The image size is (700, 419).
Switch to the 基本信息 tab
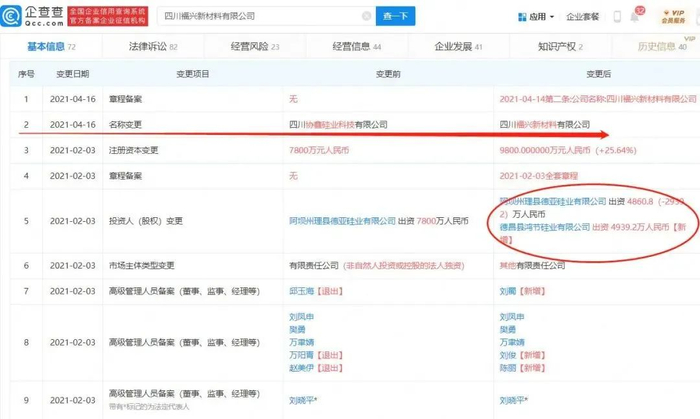pos(51,46)
